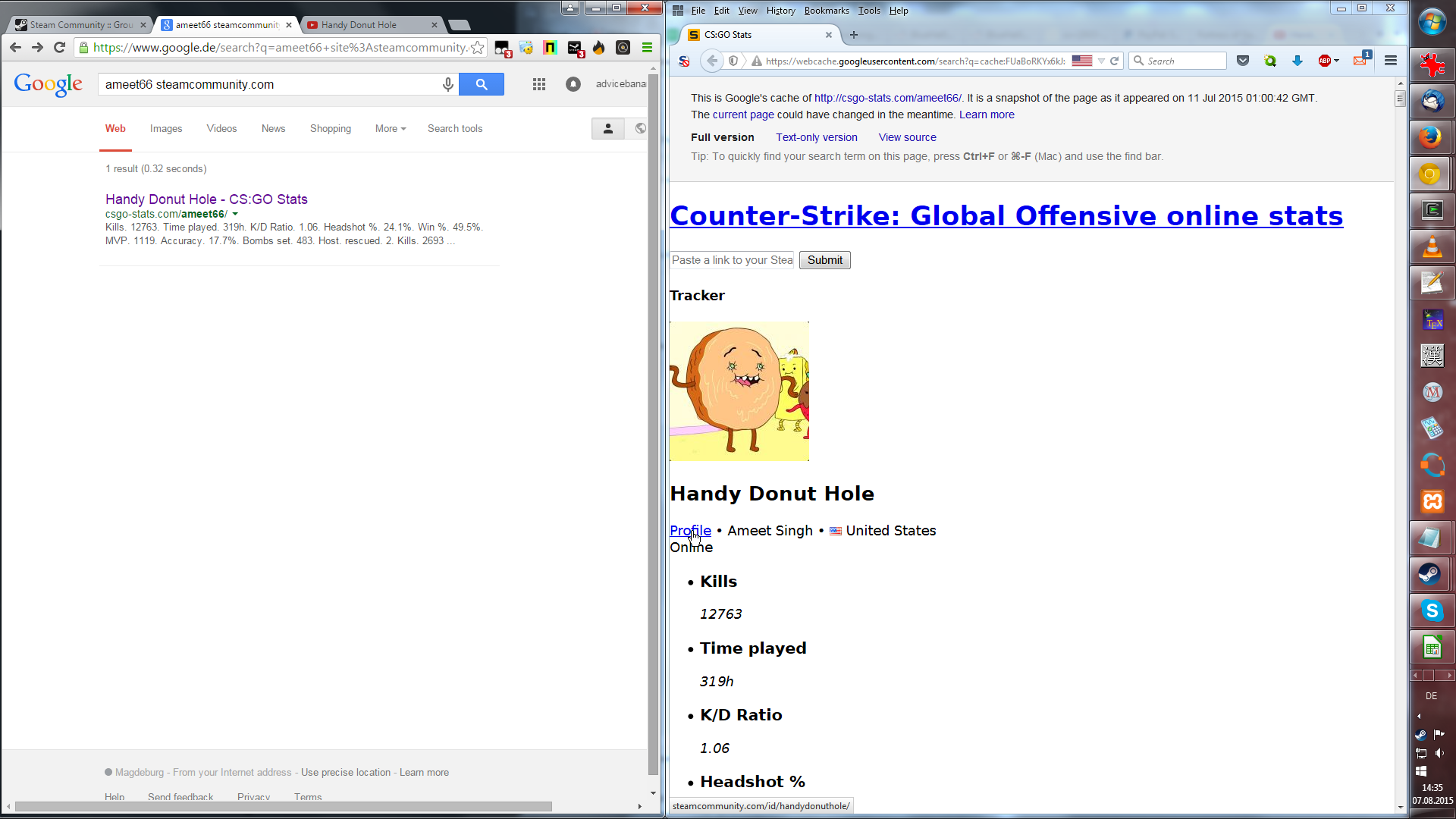
Task: Open the Chrome hamburger menu
Action: pyautogui.click(x=647, y=48)
